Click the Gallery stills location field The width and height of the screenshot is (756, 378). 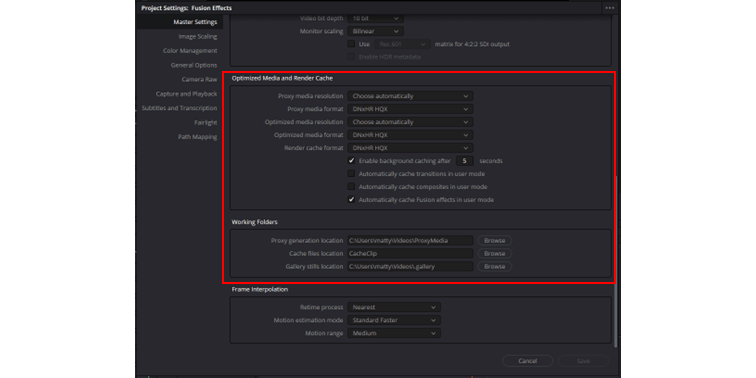[410, 267]
